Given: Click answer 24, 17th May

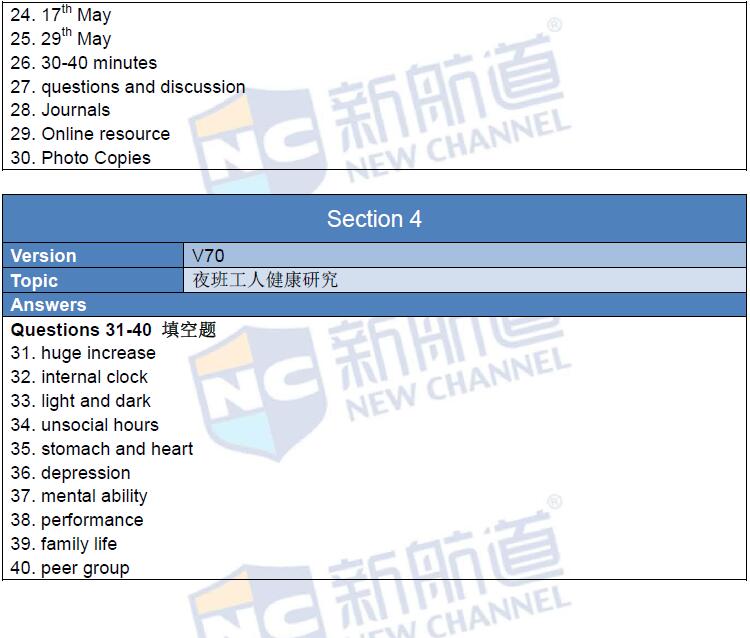Looking at the screenshot, I should tap(61, 15).
